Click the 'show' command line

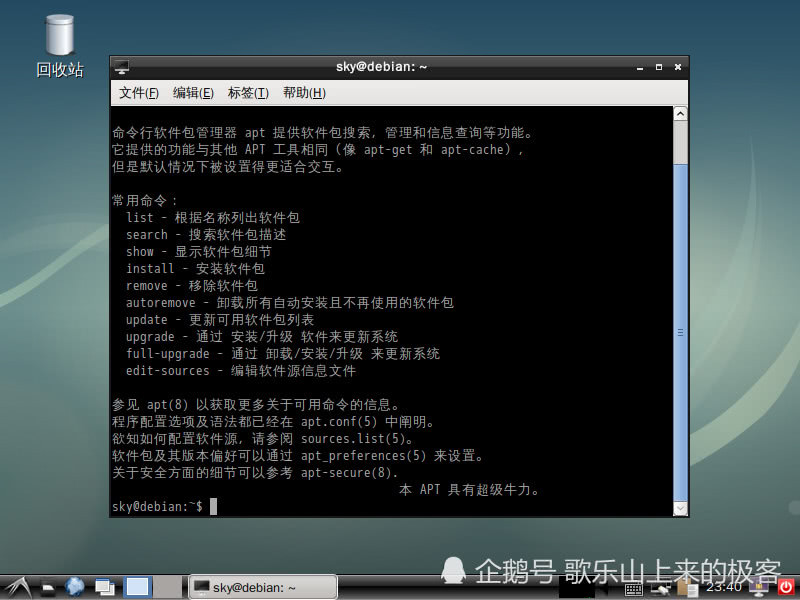(x=199, y=252)
